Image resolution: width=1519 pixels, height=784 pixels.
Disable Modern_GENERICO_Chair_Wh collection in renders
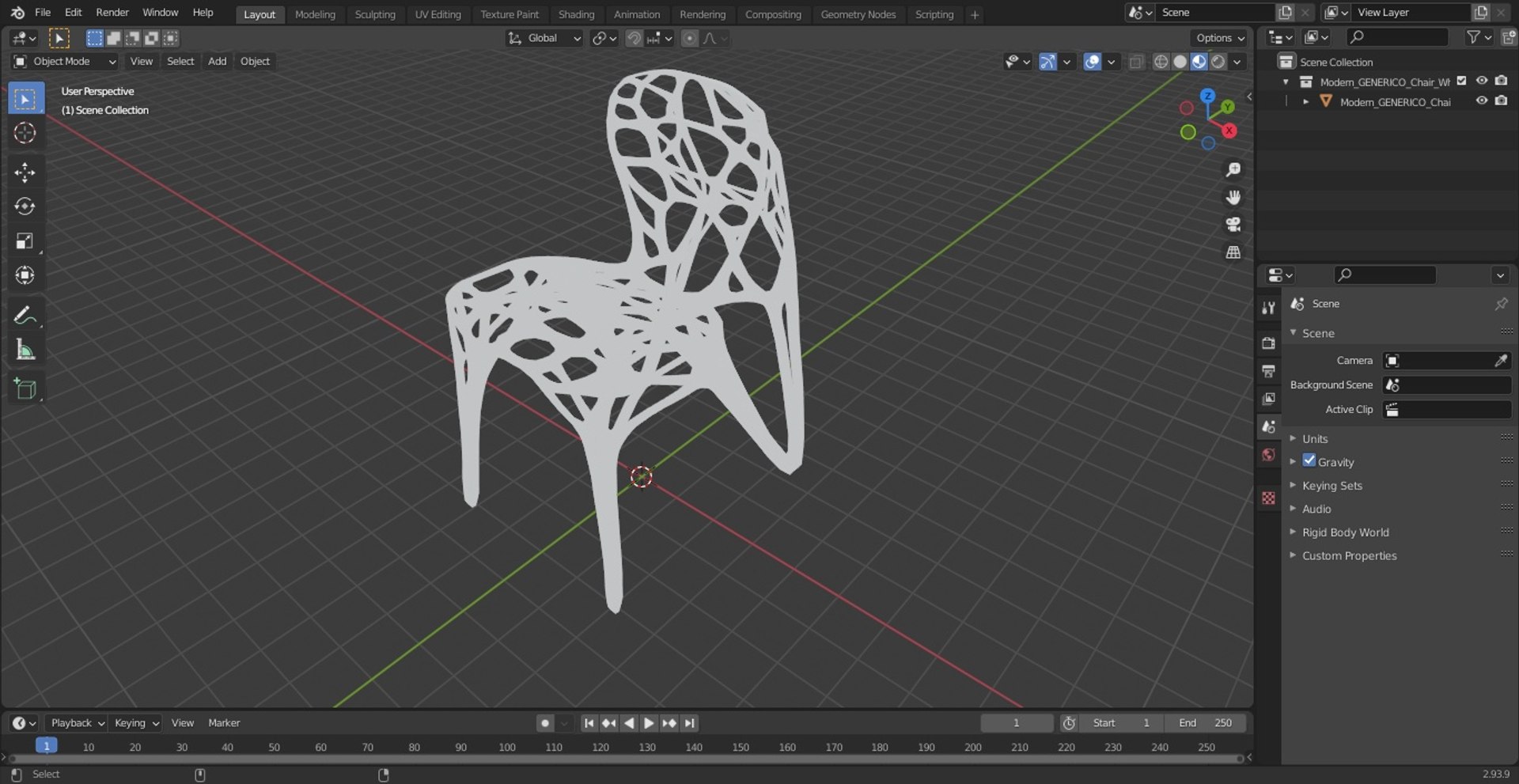click(x=1501, y=81)
